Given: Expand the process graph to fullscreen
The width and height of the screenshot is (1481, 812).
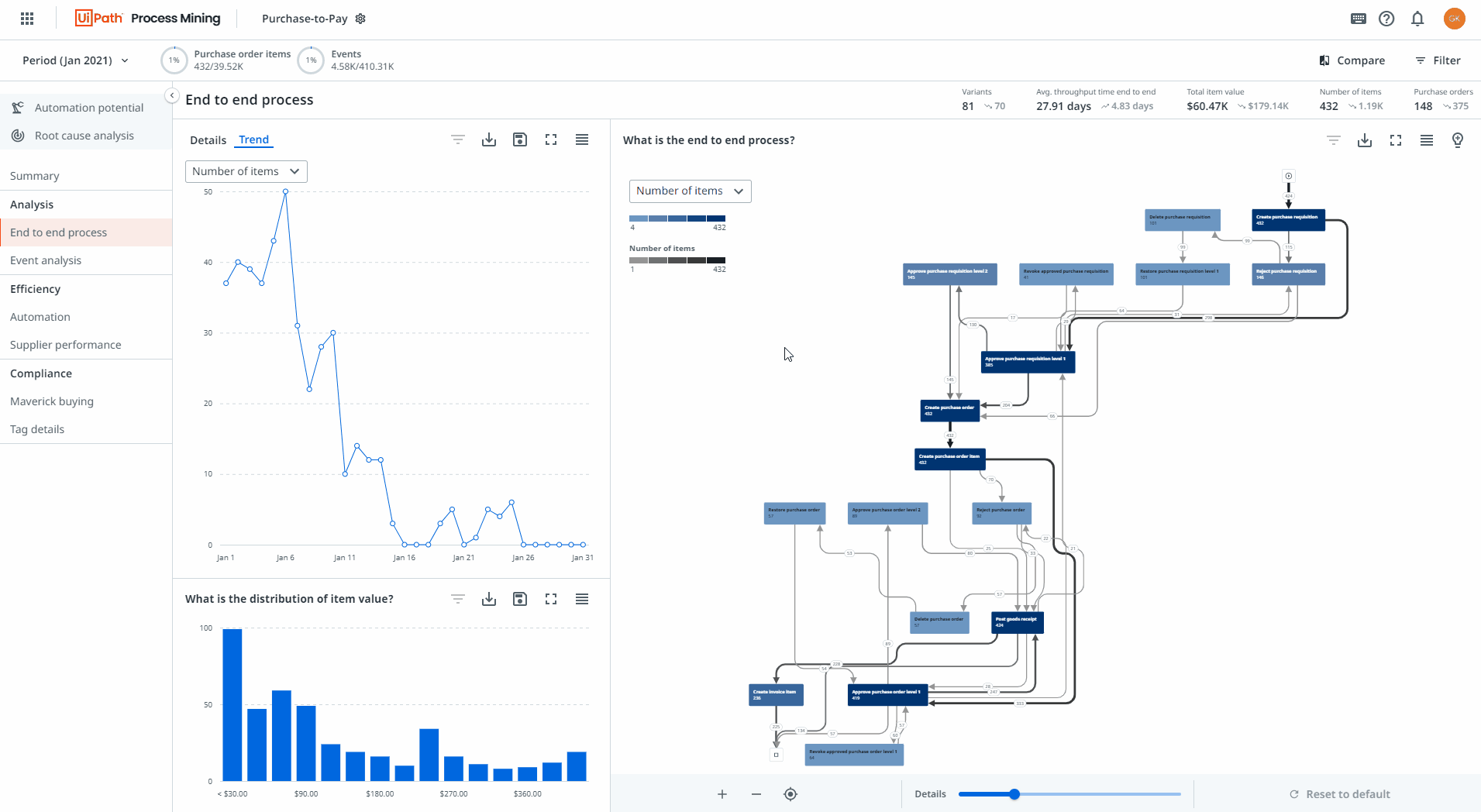Looking at the screenshot, I should [x=1396, y=140].
